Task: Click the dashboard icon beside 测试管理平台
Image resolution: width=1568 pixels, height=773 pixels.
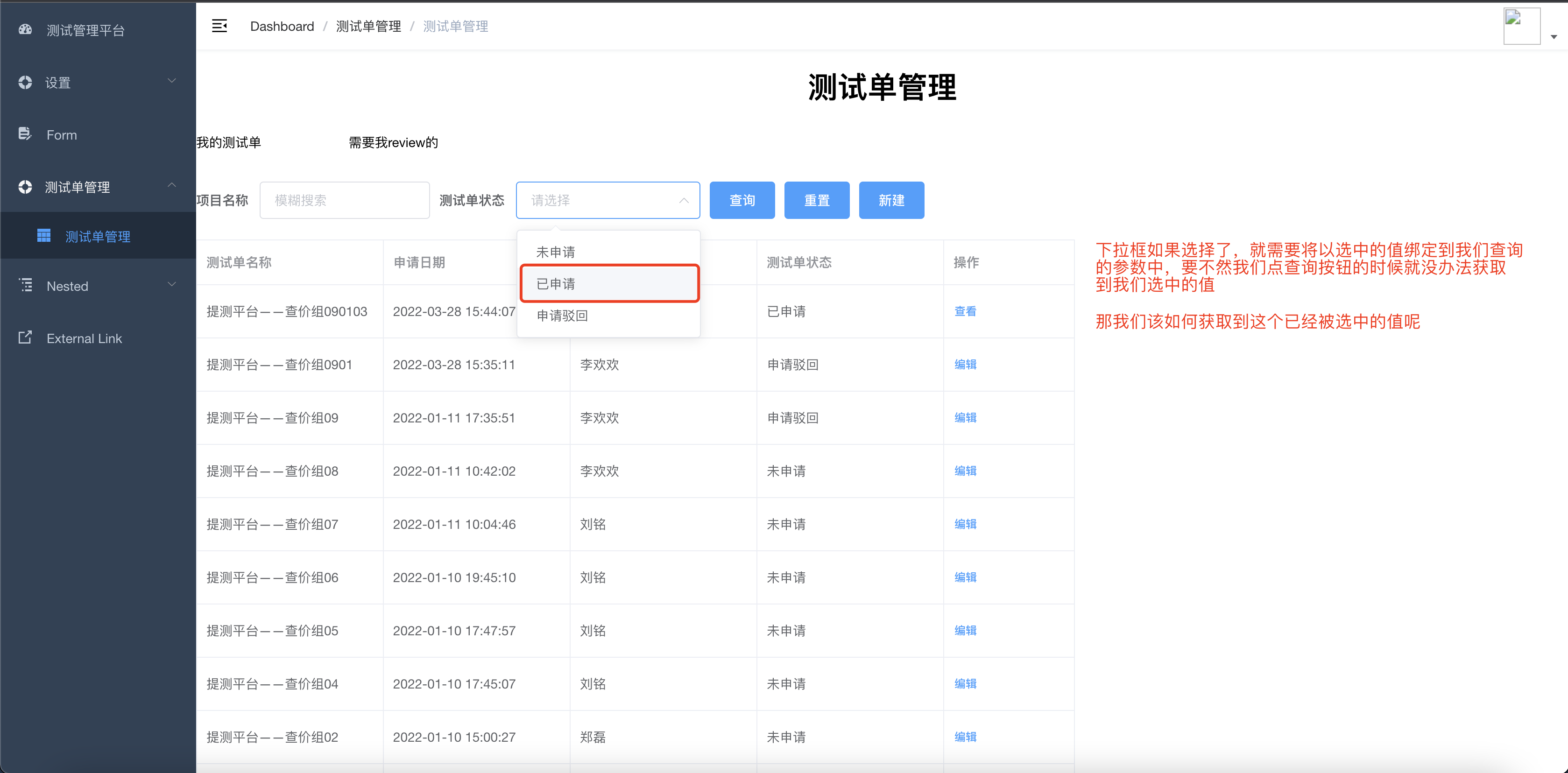Action: pos(25,29)
